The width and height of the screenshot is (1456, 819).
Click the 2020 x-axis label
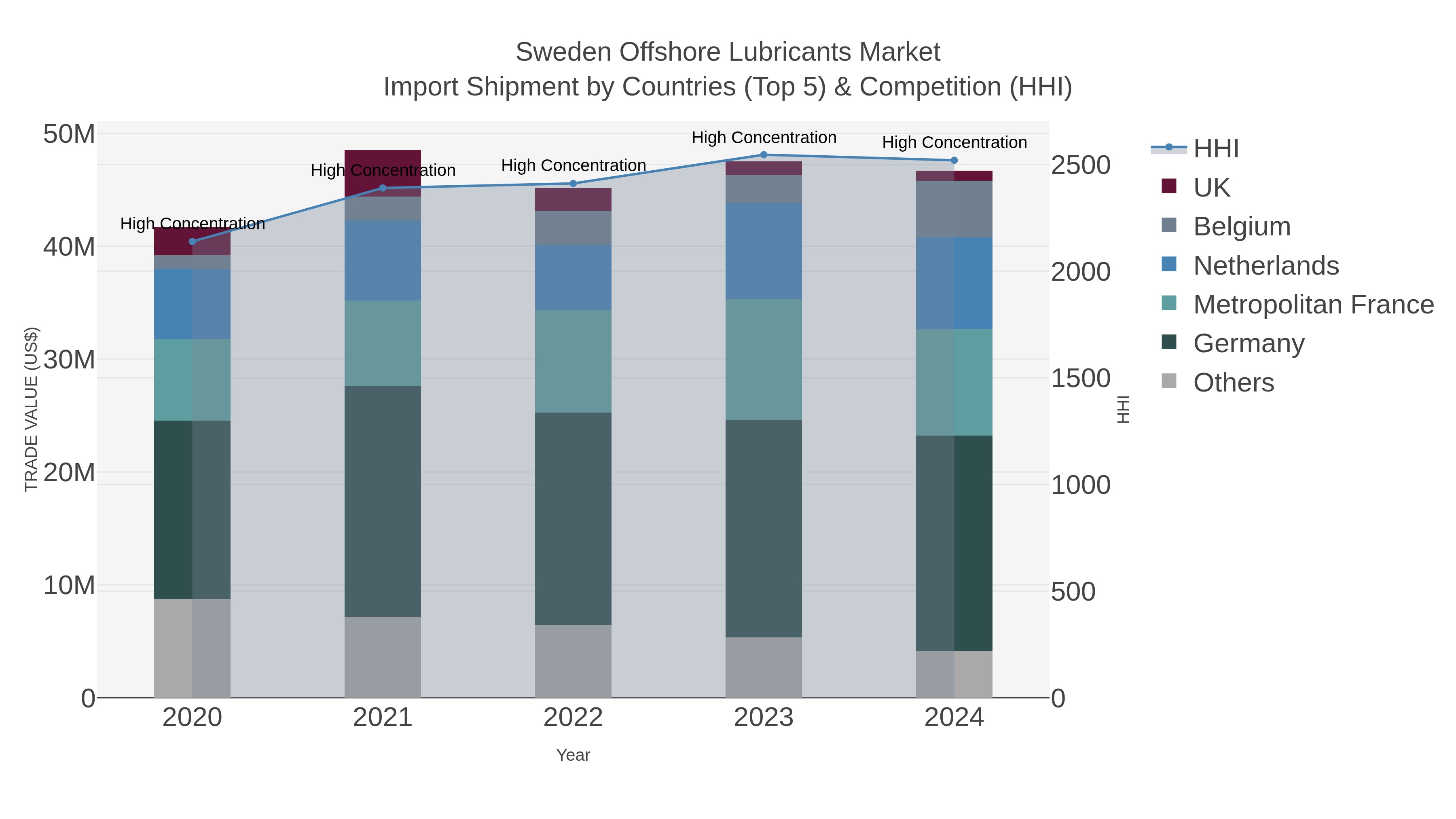point(192,718)
